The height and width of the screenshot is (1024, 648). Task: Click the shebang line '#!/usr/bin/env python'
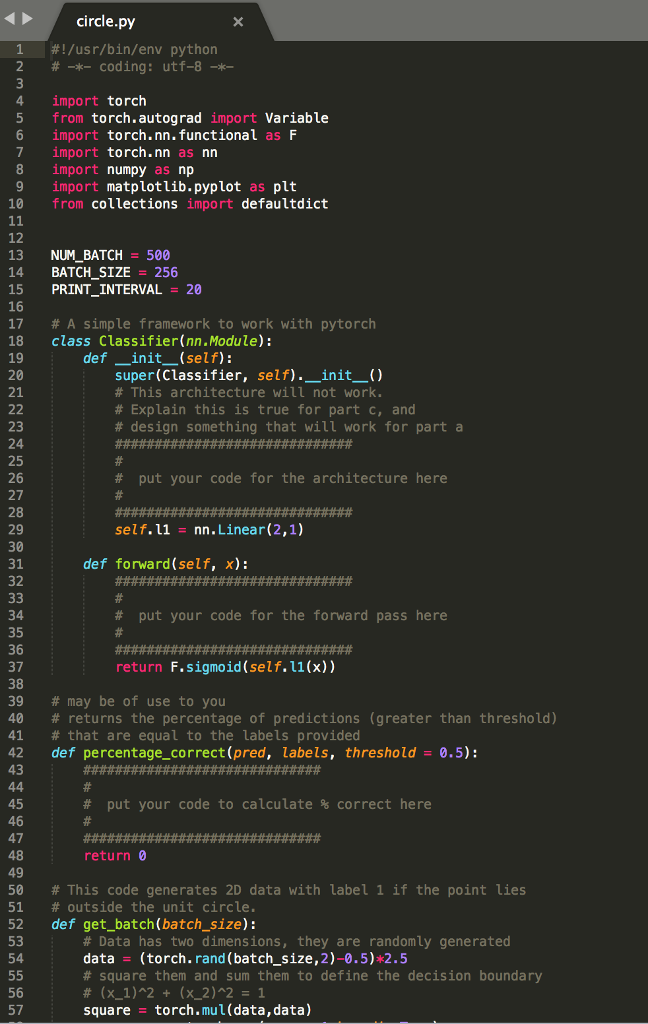click(135, 50)
